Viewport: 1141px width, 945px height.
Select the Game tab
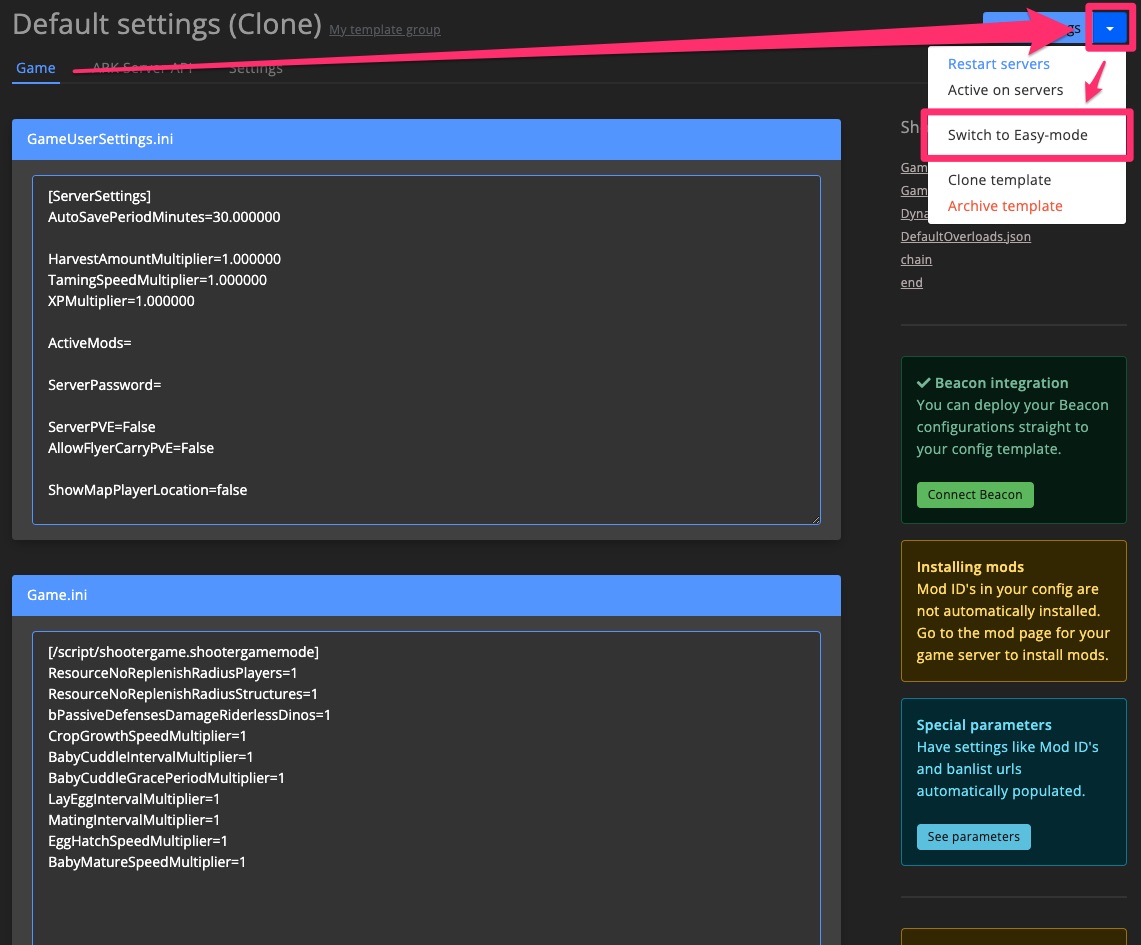click(36, 68)
